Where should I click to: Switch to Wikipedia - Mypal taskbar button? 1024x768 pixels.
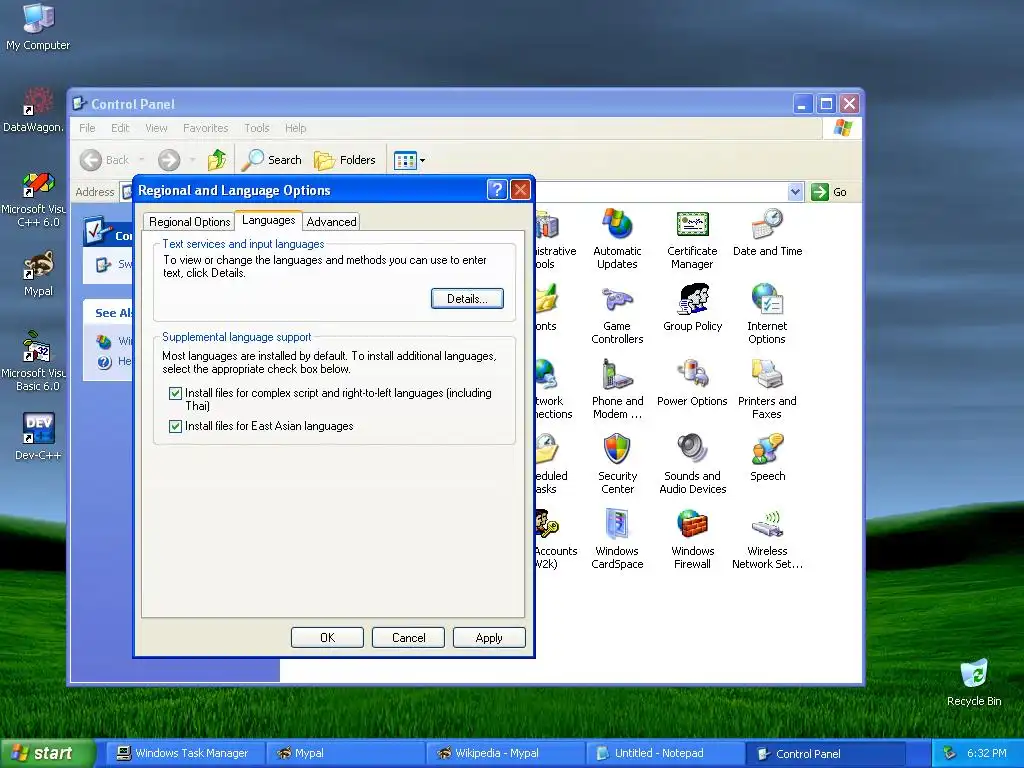(505, 753)
